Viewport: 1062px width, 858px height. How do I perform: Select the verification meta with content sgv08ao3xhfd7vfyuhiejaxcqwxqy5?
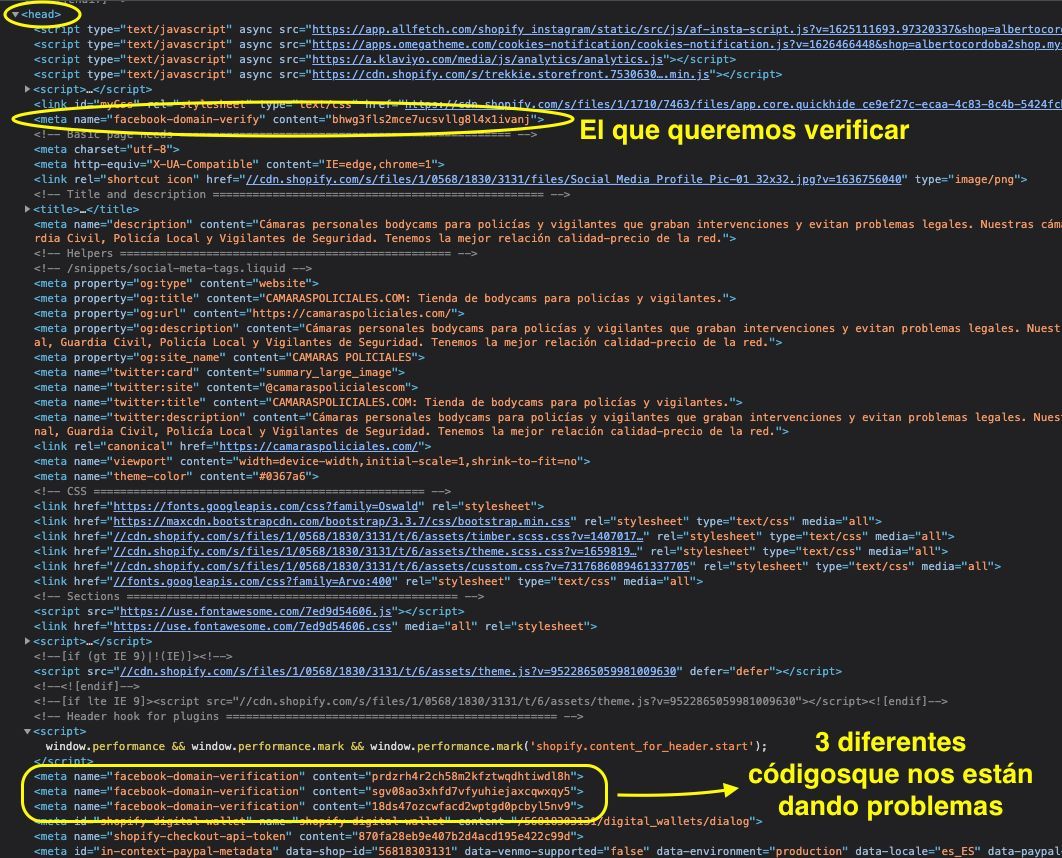point(309,791)
